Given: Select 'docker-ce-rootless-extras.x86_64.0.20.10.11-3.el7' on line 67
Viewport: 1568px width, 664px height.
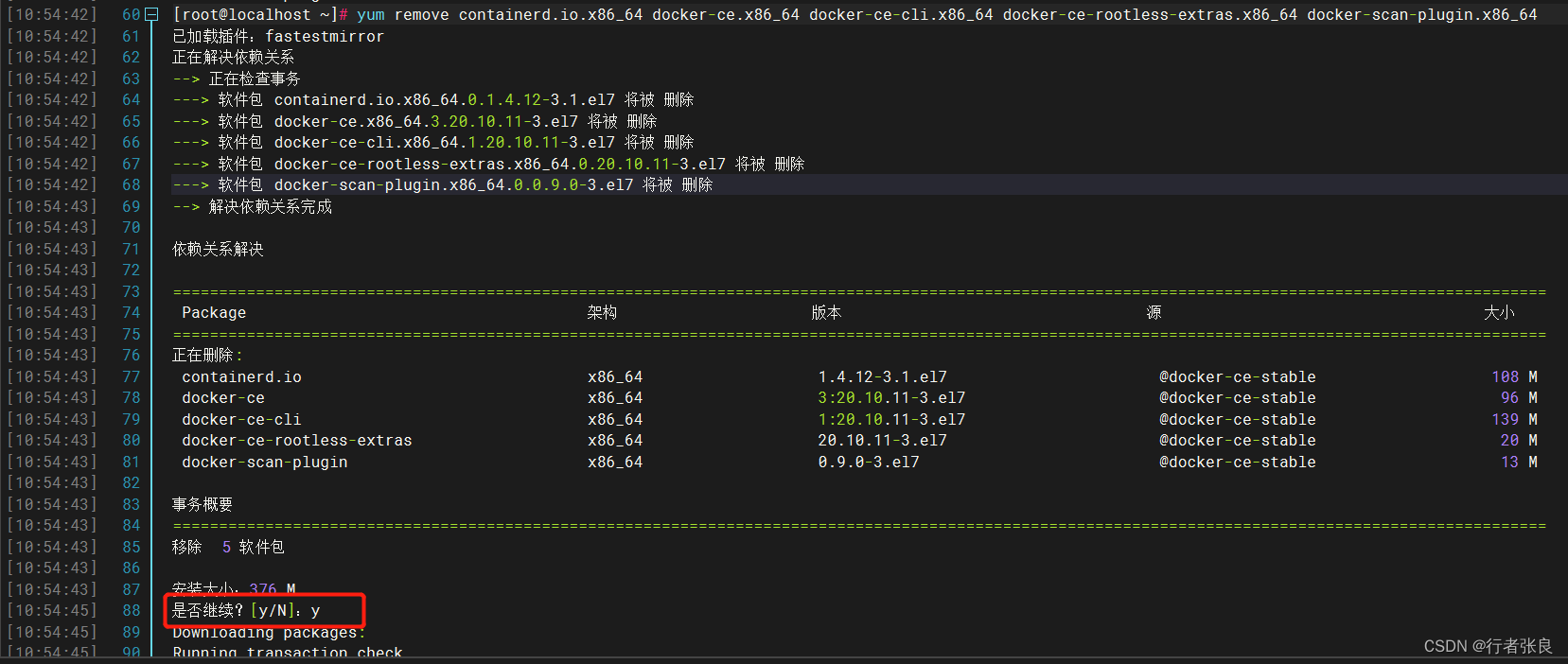Looking at the screenshot, I should coord(500,164).
